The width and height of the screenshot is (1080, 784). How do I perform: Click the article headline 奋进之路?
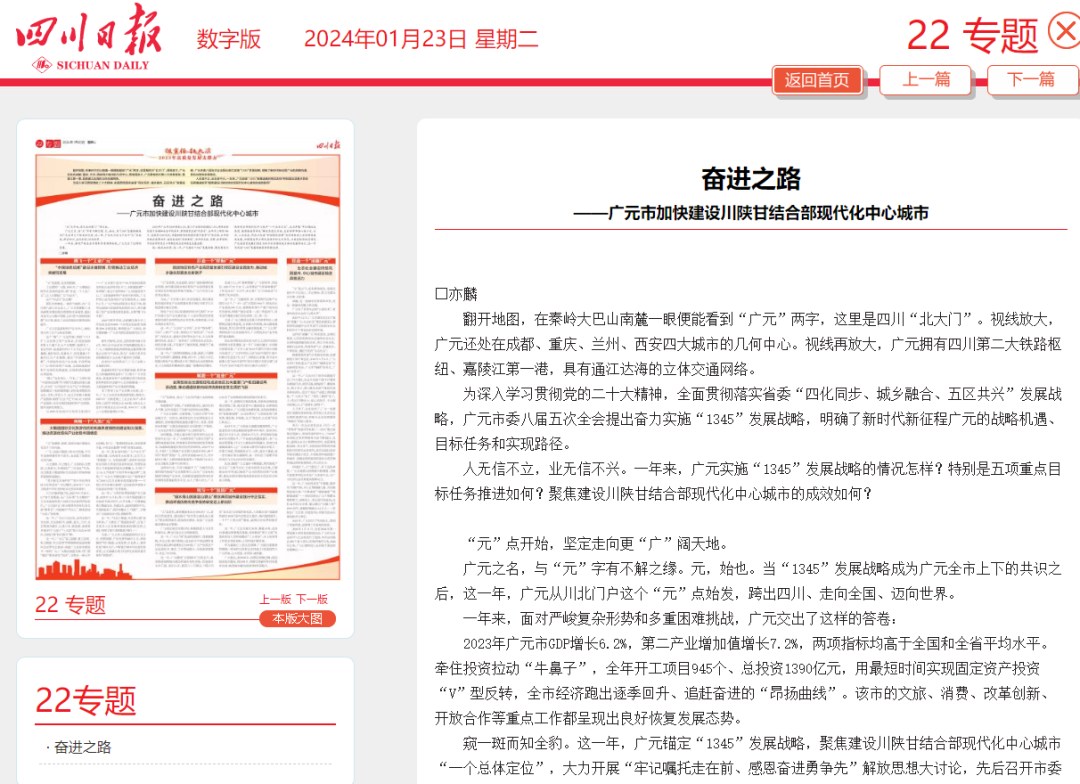(751, 179)
